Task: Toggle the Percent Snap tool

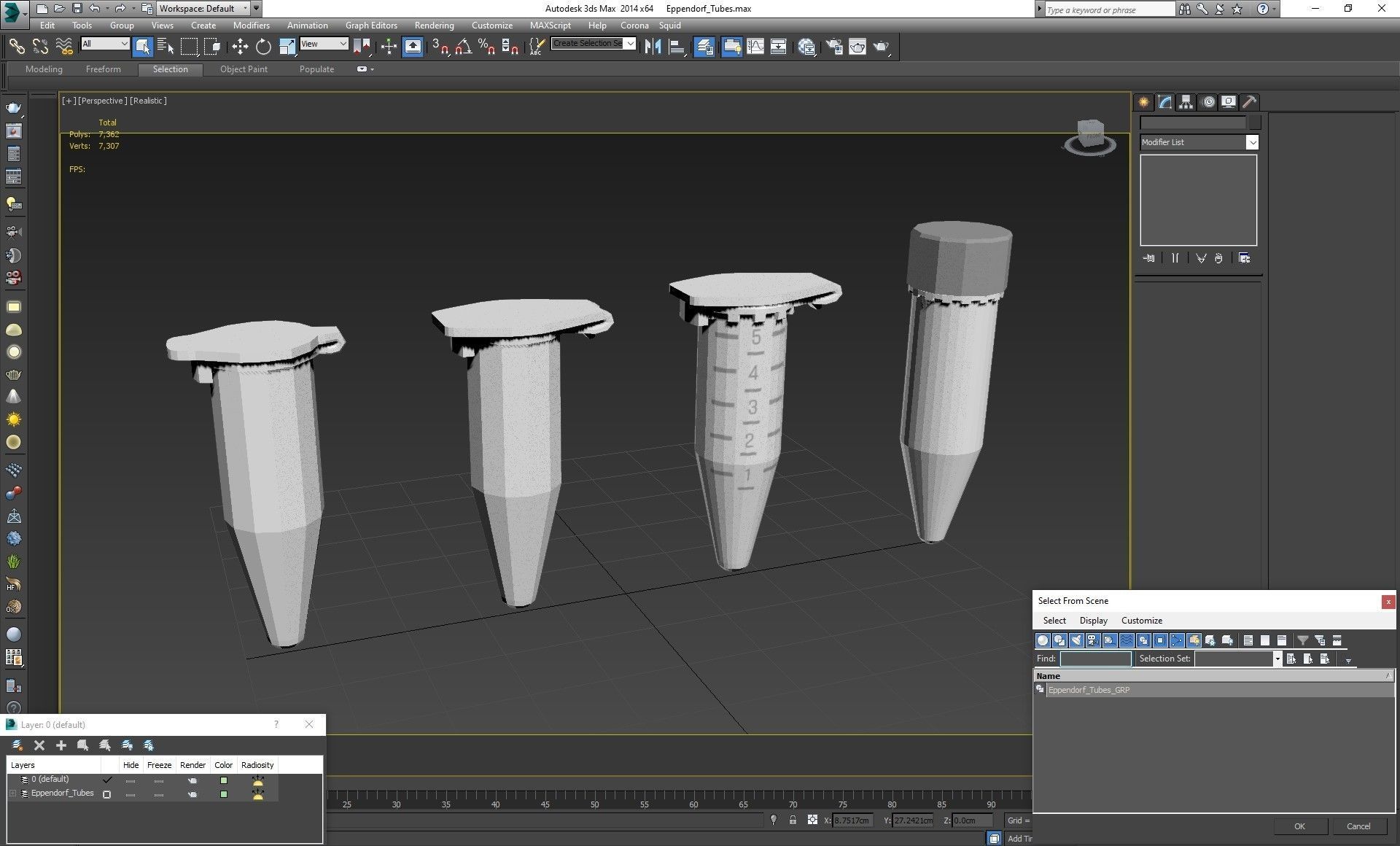Action: click(x=486, y=47)
